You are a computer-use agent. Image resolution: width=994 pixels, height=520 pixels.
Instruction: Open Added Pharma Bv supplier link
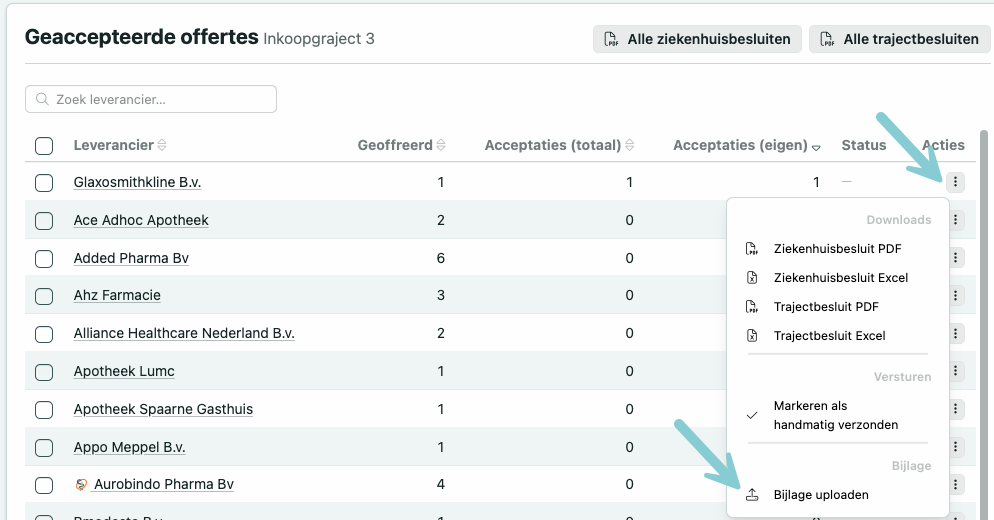click(131, 258)
